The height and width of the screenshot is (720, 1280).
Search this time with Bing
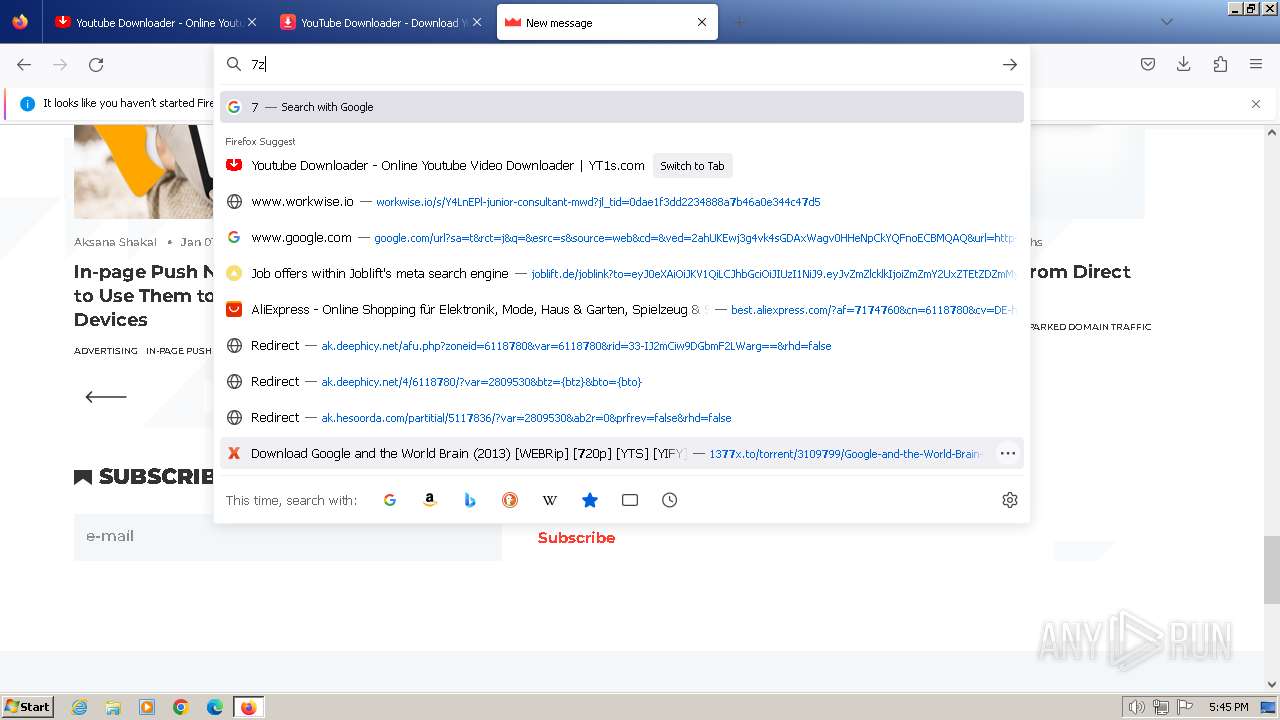pyautogui.click(x=470, y=500)
